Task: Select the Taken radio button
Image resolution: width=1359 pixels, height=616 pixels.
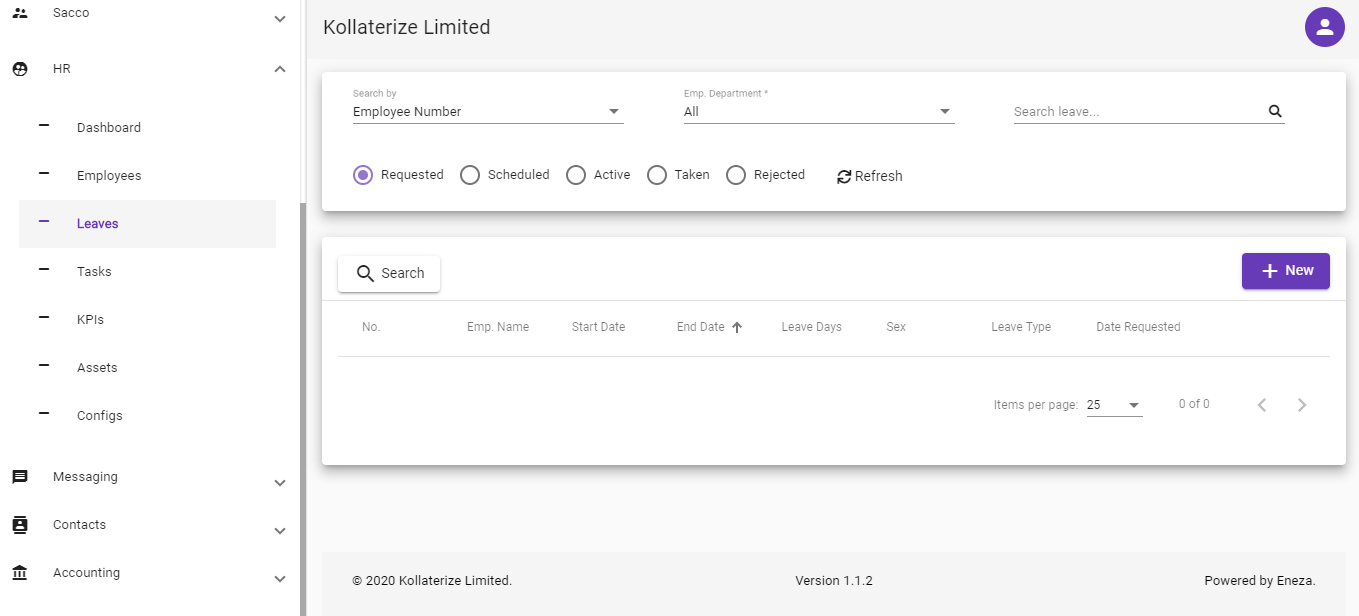Action: [657, 175]
